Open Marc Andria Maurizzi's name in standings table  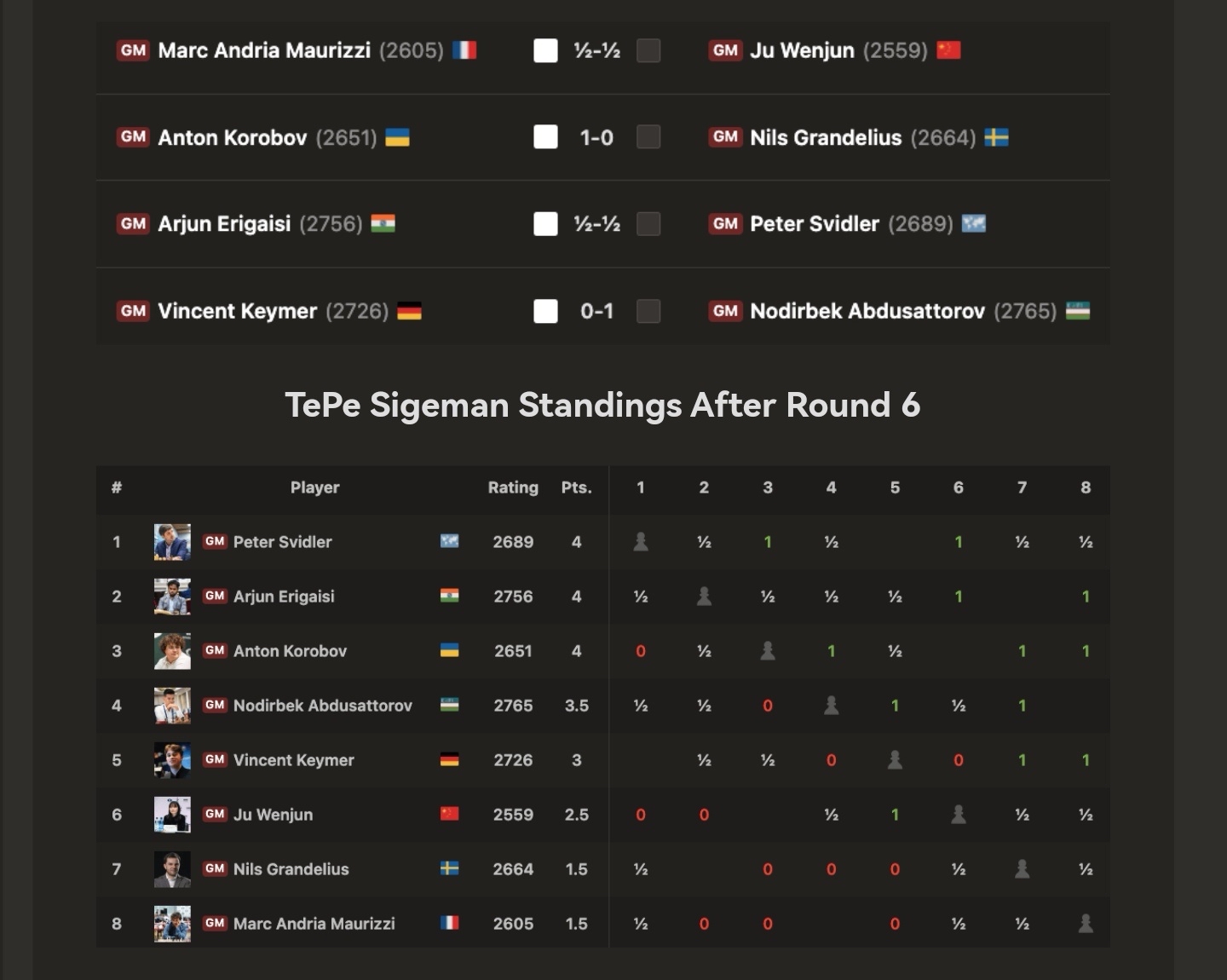pyautogui.click(x=314, y=924)
